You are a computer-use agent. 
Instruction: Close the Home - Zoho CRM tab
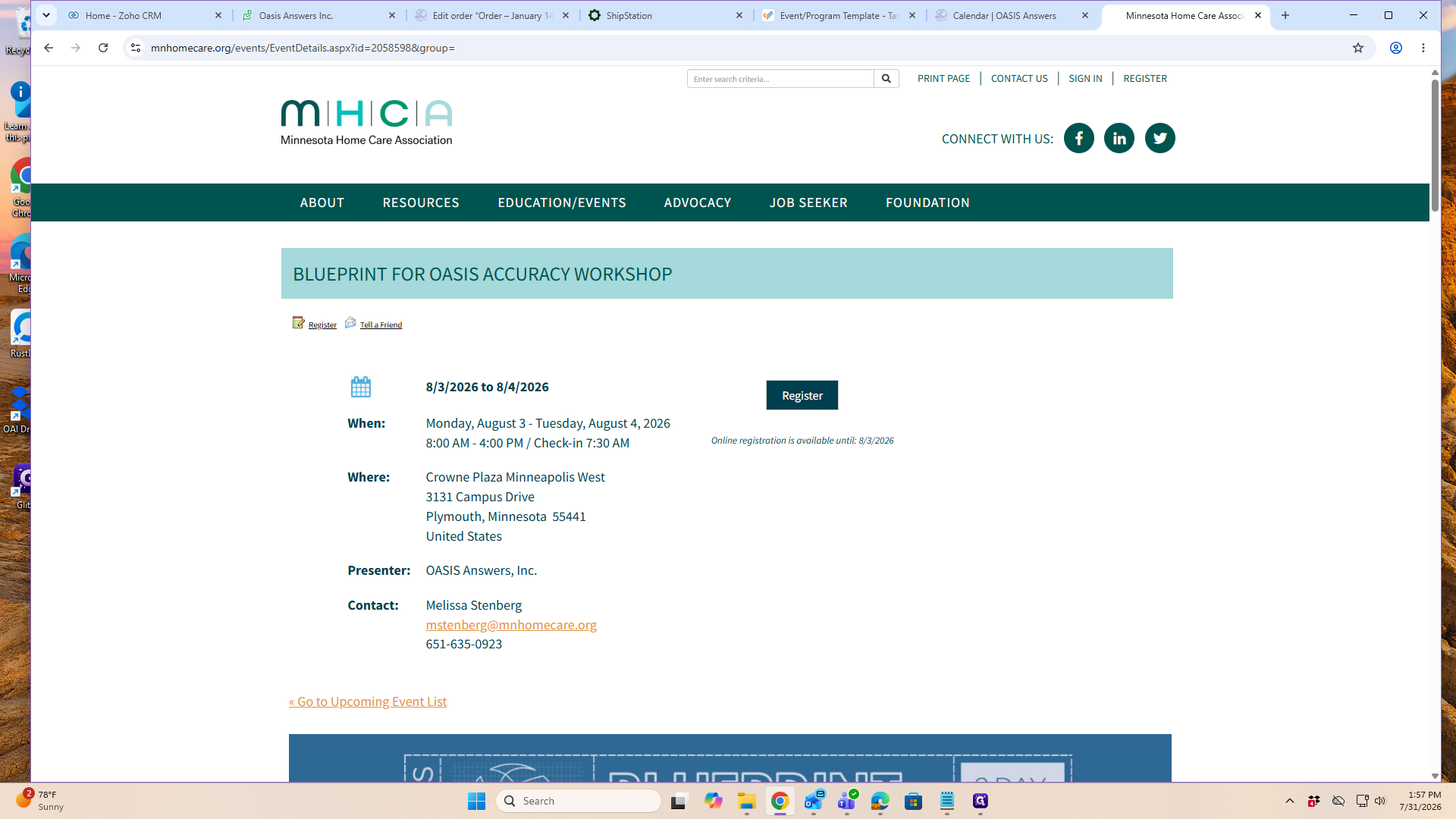click(x=218, y=15)
